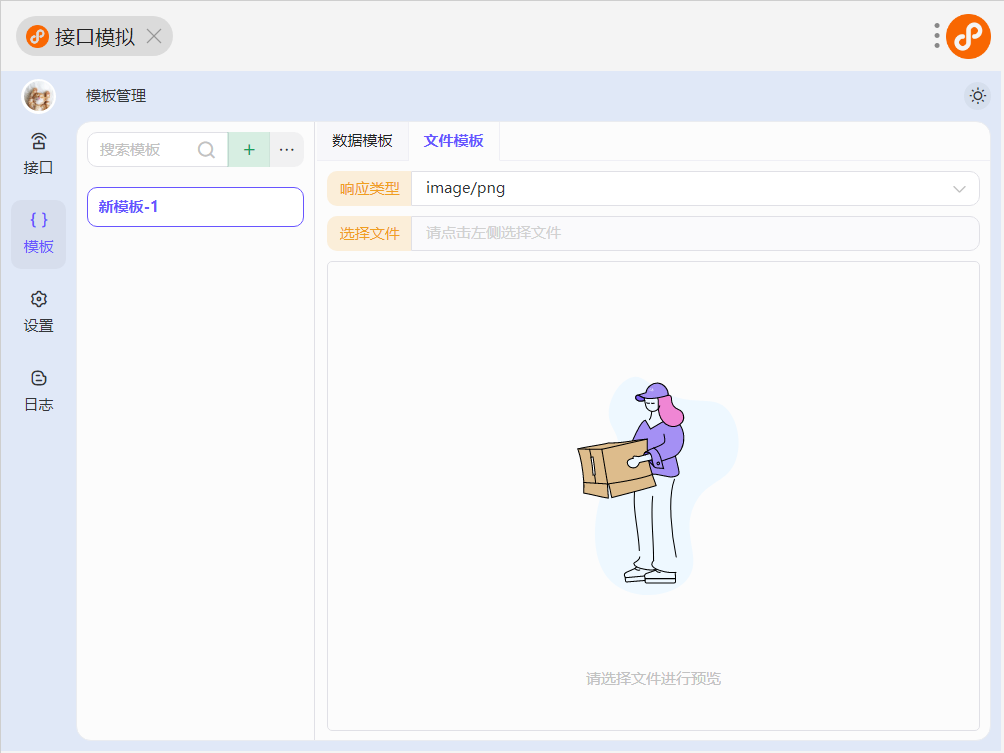
Task: Click the 请点击左侧选择文件 file field
Action: coord(695,234)
